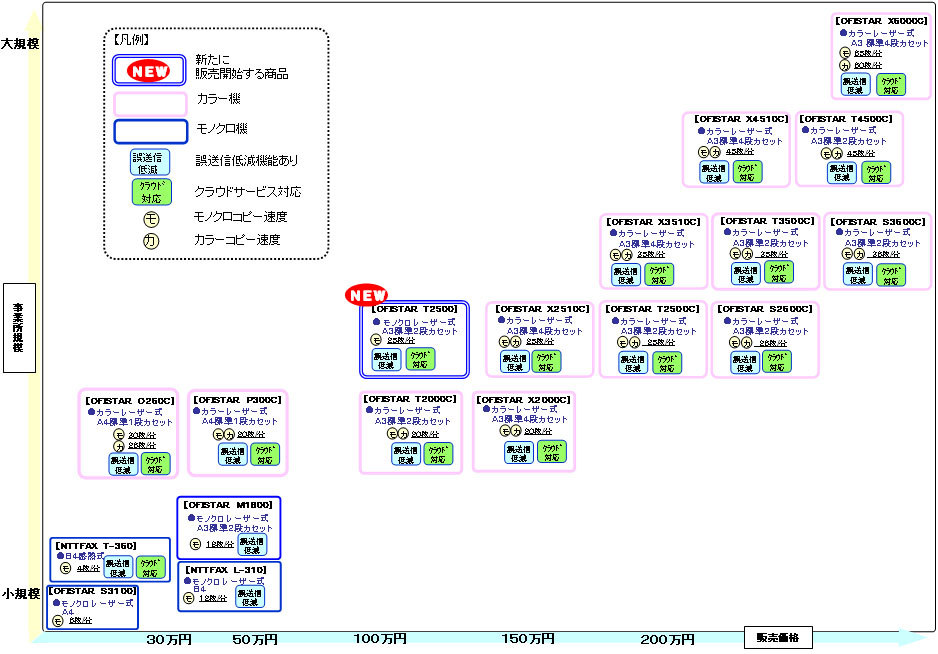Click the 事業所規模 vertical axis label box
The height and width of the screenshot is (654, 938).
point(19,328)
